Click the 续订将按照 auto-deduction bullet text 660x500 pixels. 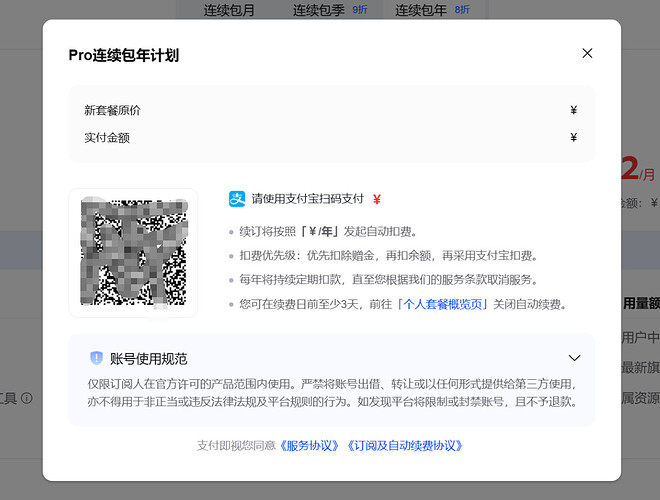coord(328,231)
